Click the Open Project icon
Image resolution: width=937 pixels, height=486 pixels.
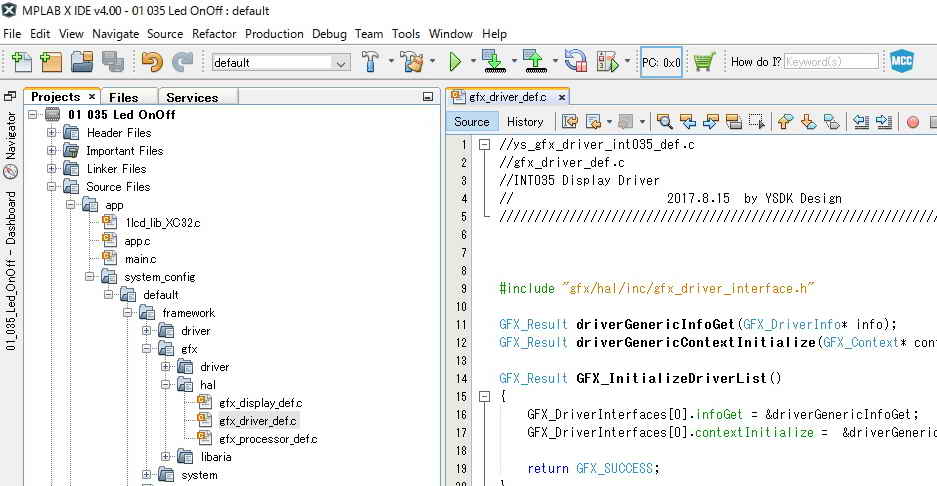81,62
